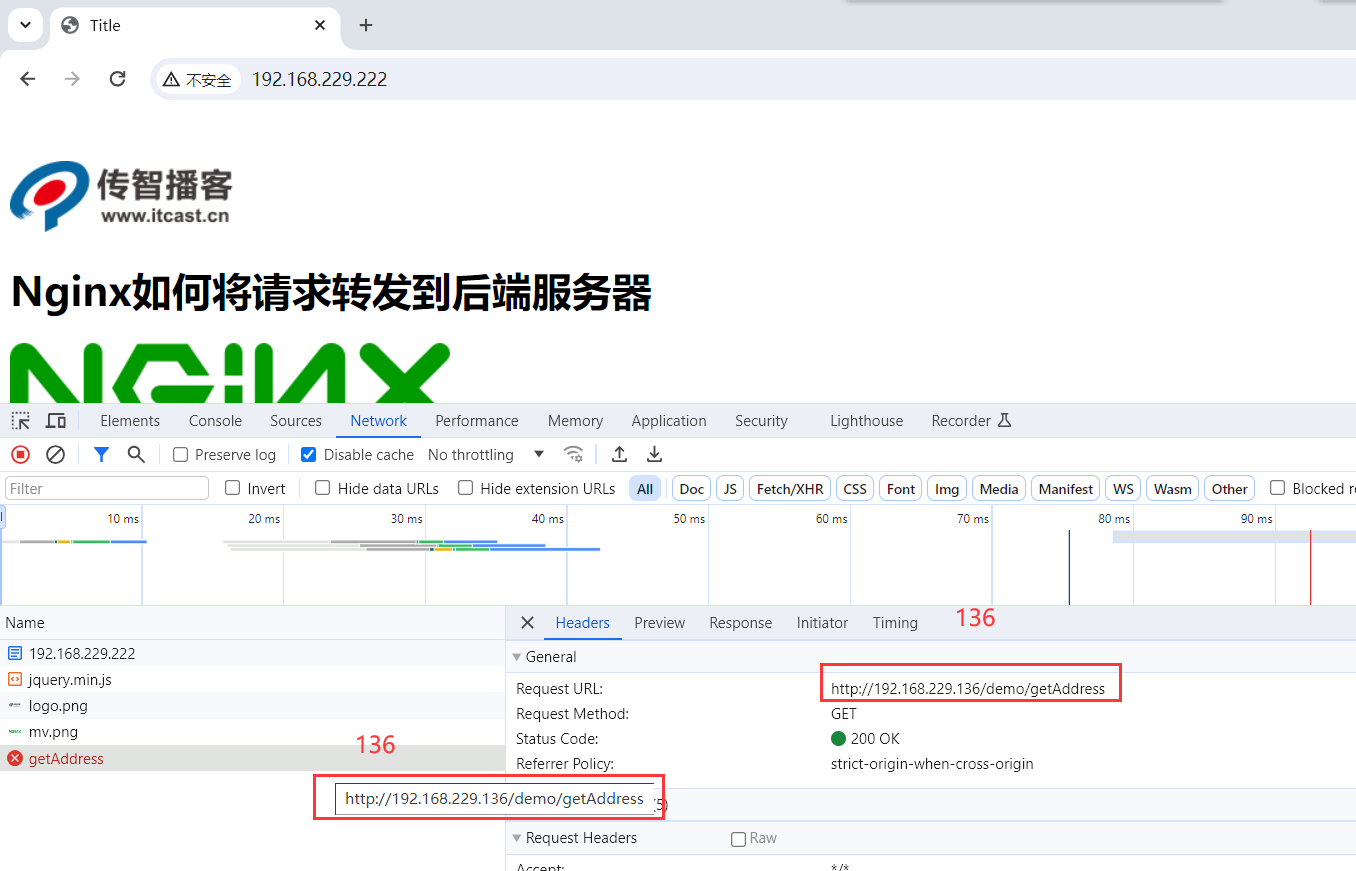This screenshot has width=1356, height=871.
Task: Select the jquery.min.js request row
Action: coord(252,679)
